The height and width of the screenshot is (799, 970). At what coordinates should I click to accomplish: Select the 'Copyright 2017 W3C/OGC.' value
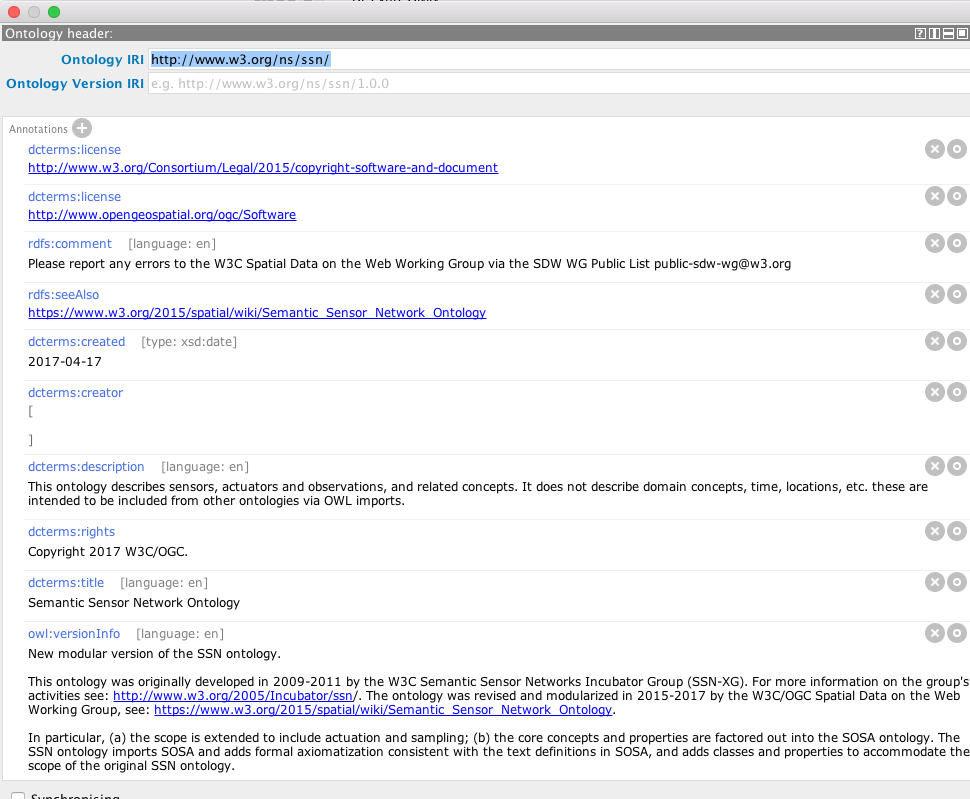click(108, 552)
